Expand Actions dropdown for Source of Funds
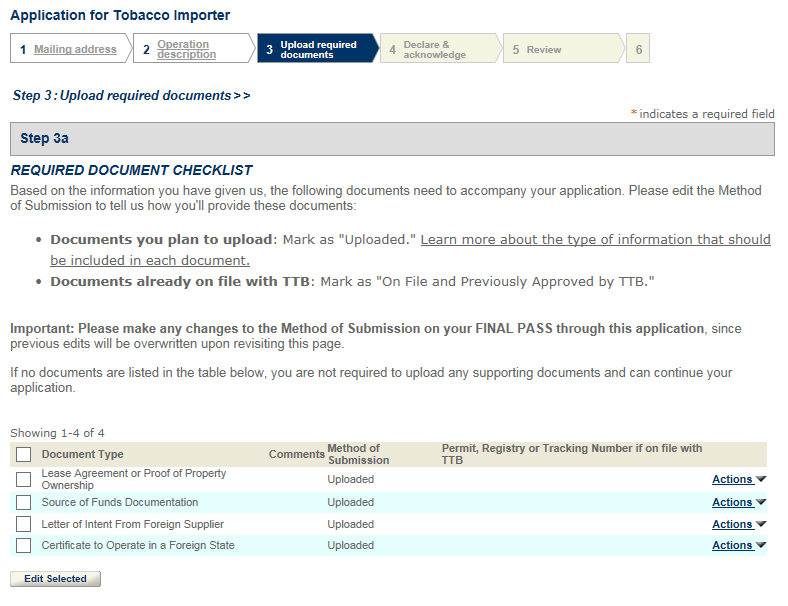This screenshot has height=606, width=788. [738, 503]
